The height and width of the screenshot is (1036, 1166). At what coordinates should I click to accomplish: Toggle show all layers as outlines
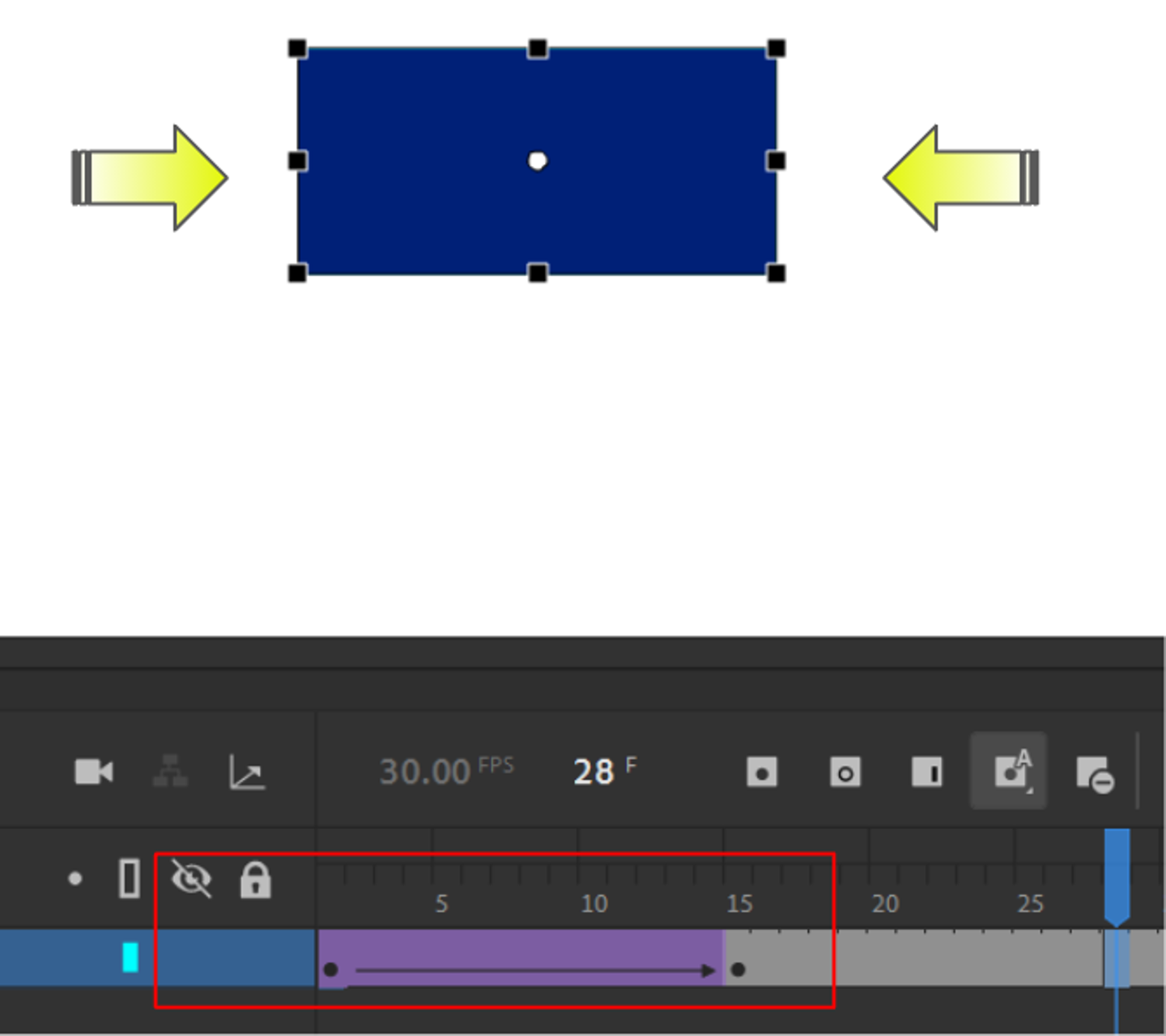tap(130, 879)
